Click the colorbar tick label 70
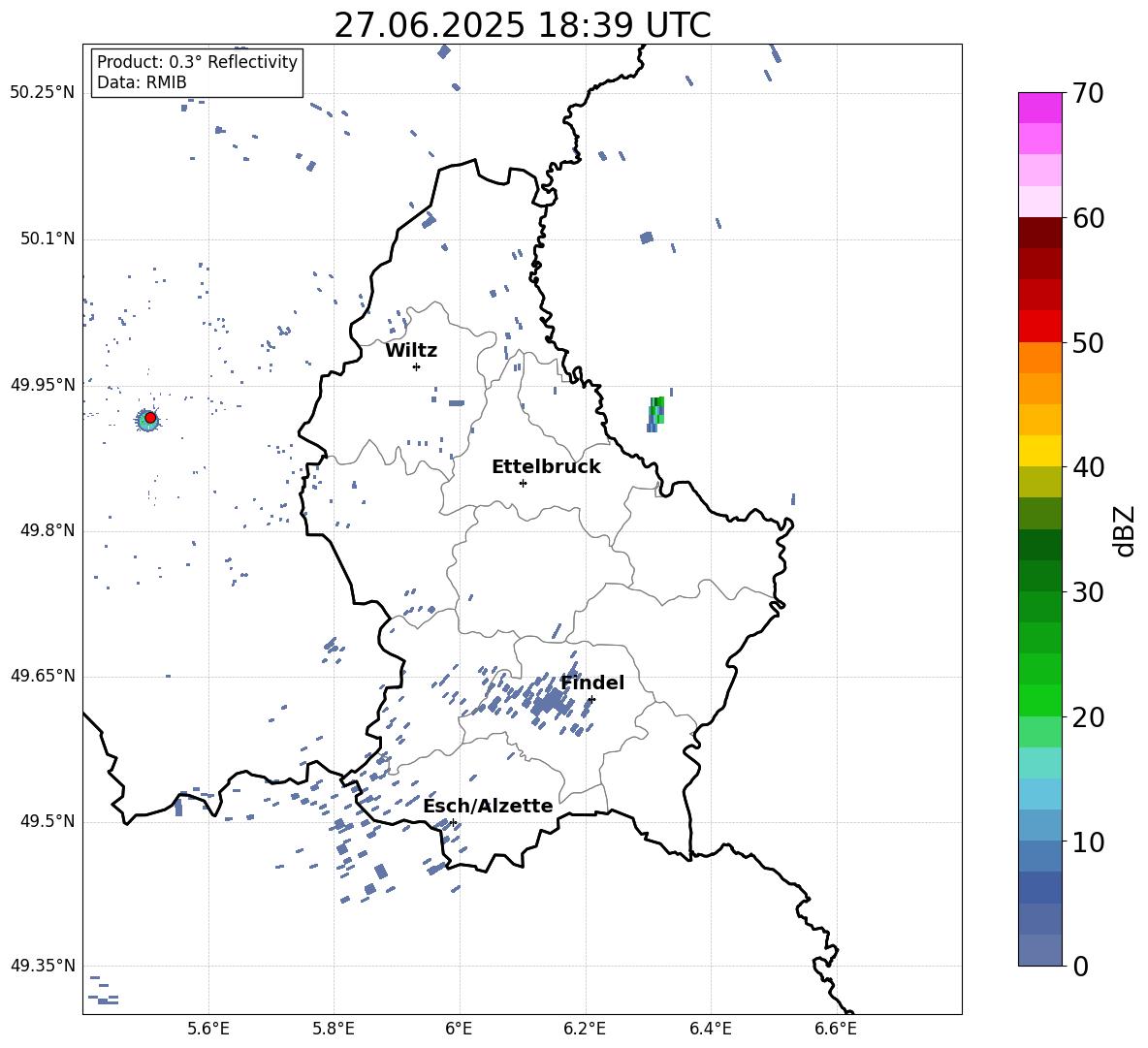Viewport: 1148px width, 1048px height. tap(1088, 94)
